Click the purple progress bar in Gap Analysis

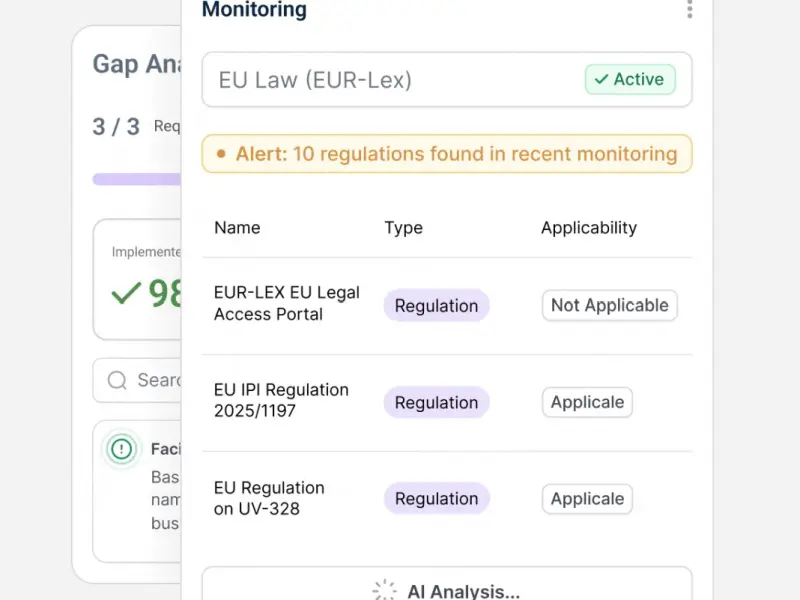tap(137, 179)
